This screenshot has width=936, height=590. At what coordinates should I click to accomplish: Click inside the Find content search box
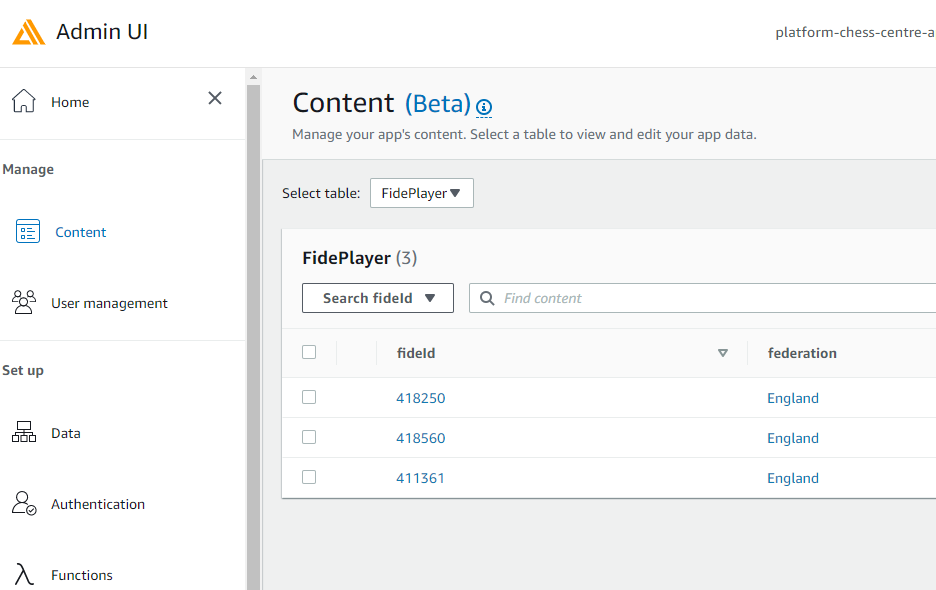point(600,297)
